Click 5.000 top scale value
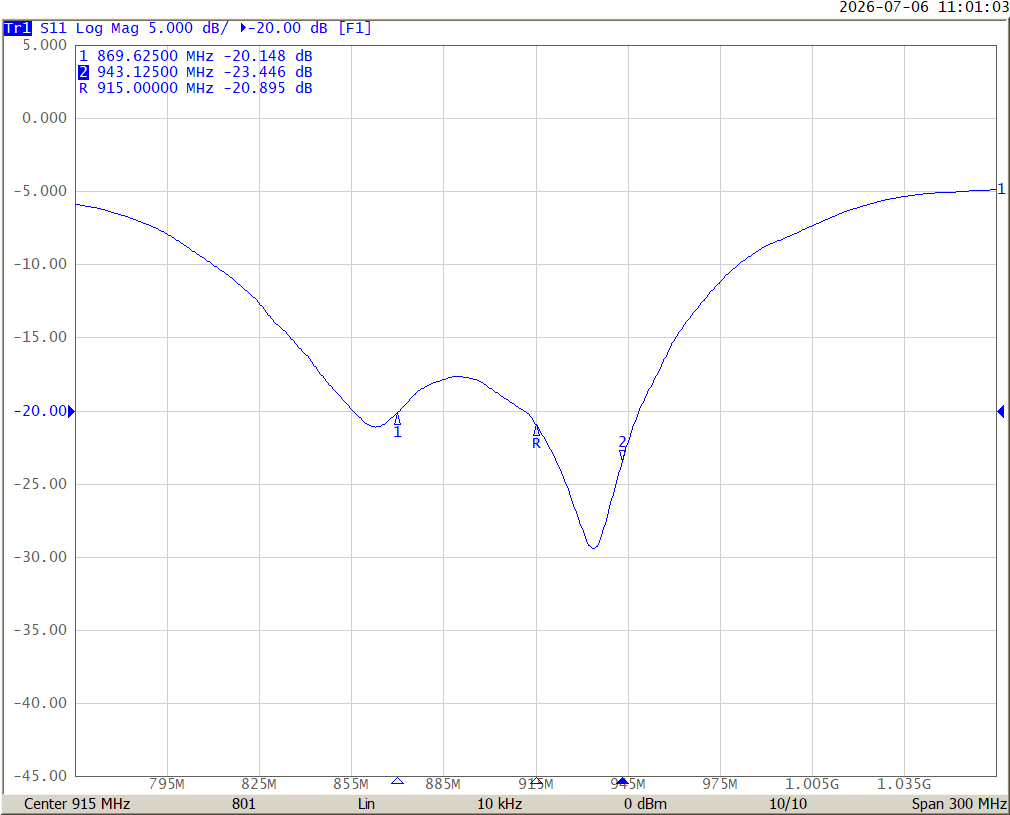Viewport: 1010px width, 815px height. click(44, 45)
